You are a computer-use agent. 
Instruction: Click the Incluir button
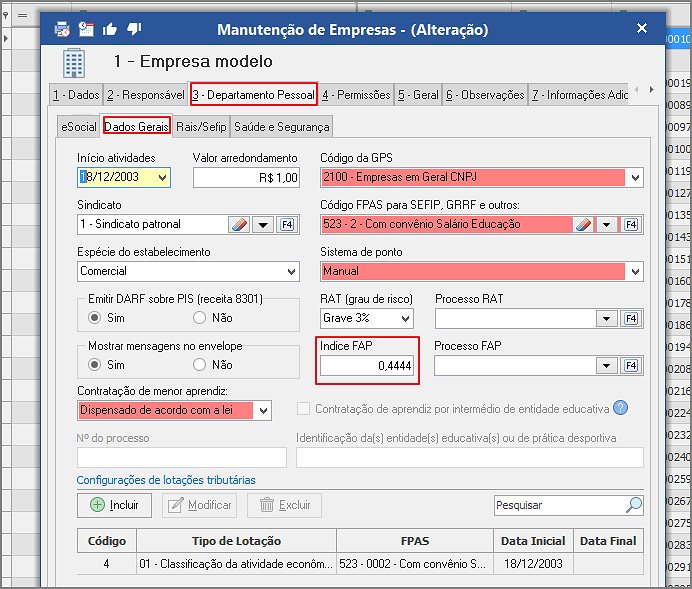114,505
